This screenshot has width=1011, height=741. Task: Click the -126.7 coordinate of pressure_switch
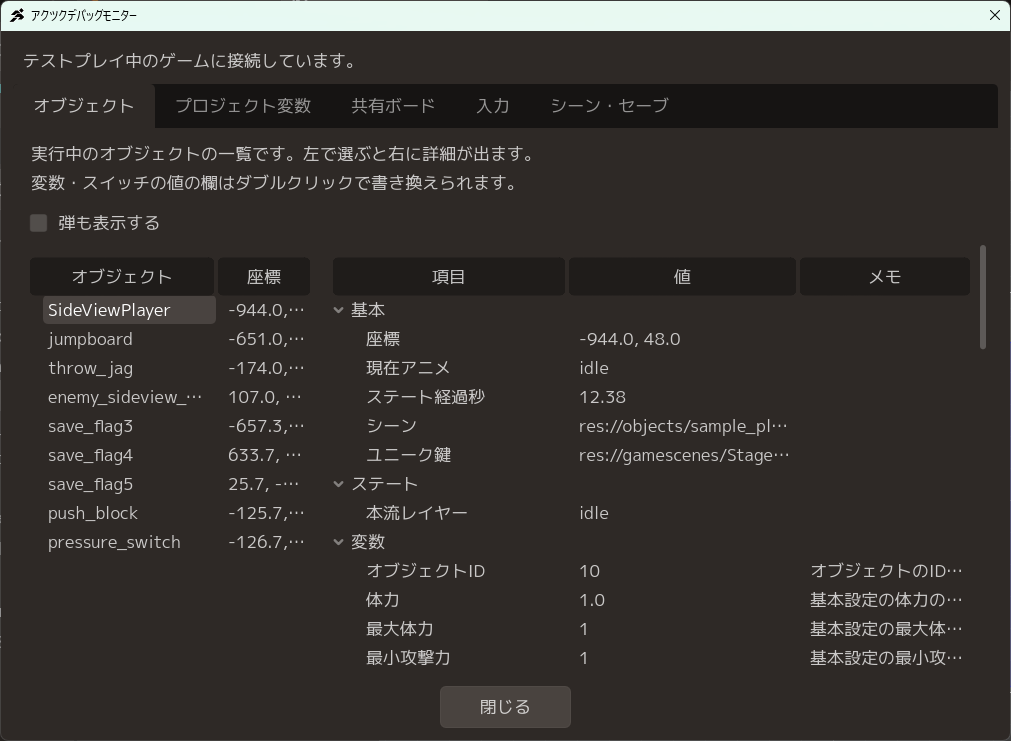pyautogui.click(x=266, y=542)
